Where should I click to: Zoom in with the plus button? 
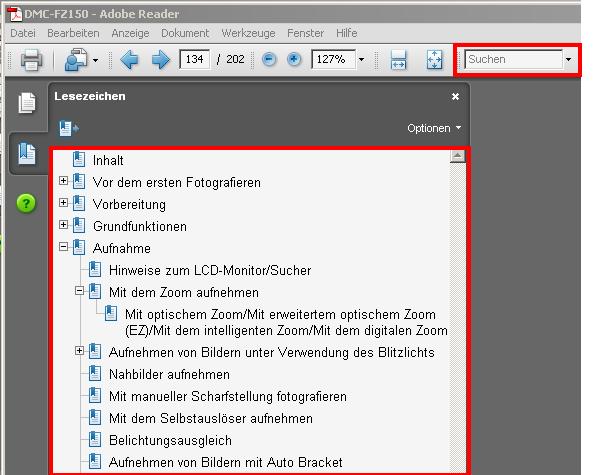click(294, 59)
